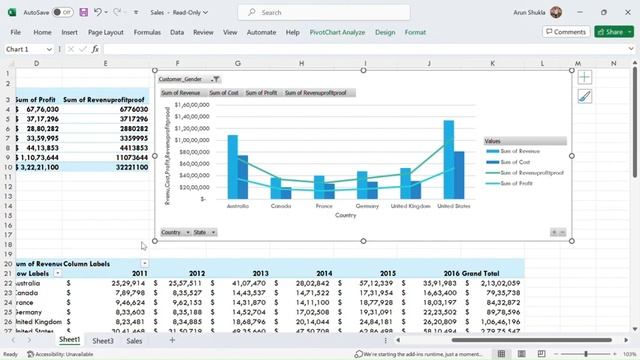Viewport: 640px width, 360px height.
Task: Click the Sum of Revenuprofitproof field button
Action: [x=316, y=93]
